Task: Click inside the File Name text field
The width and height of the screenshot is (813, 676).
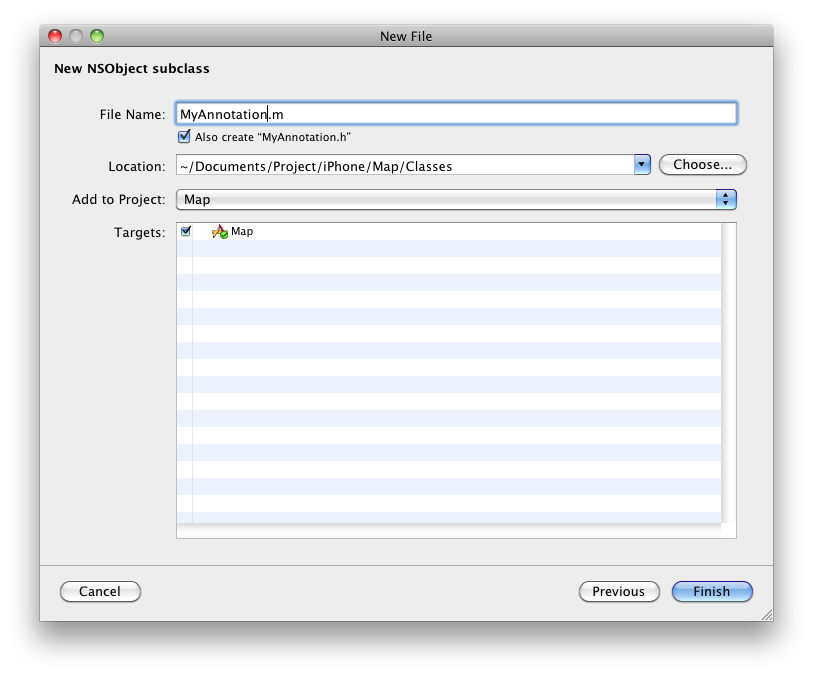Action: tap(456, 114)
